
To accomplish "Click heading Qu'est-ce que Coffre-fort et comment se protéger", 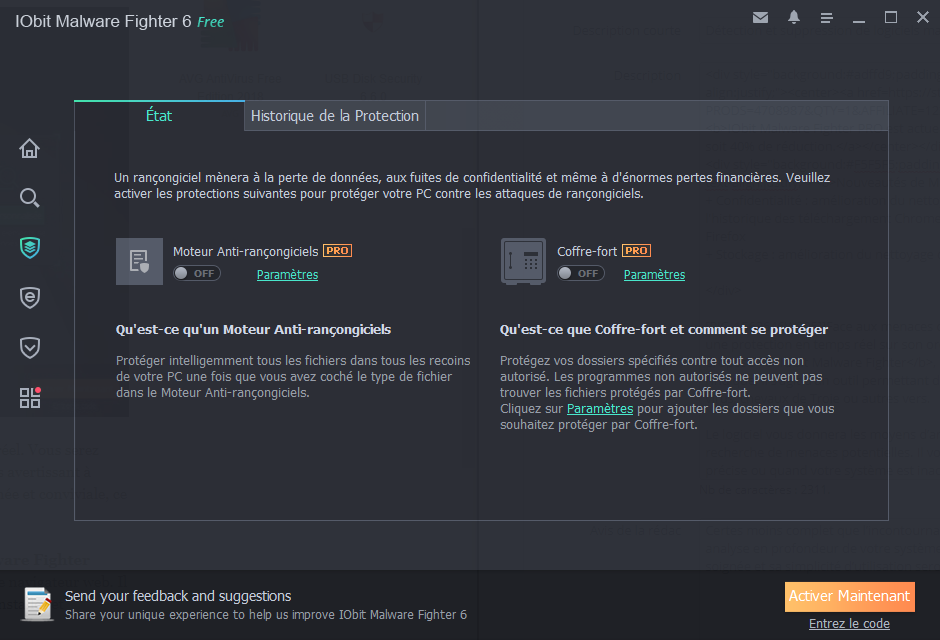I will 664,330.
